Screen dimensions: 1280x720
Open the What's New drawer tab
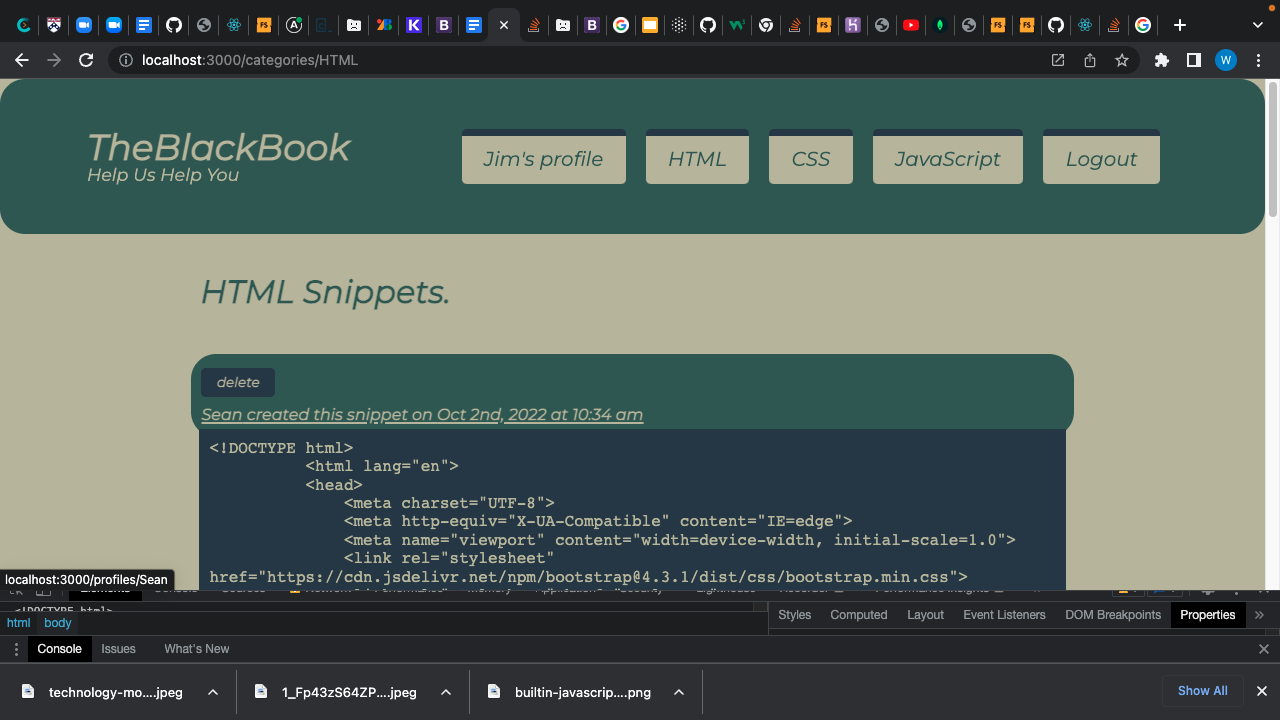tap(196, 649)
